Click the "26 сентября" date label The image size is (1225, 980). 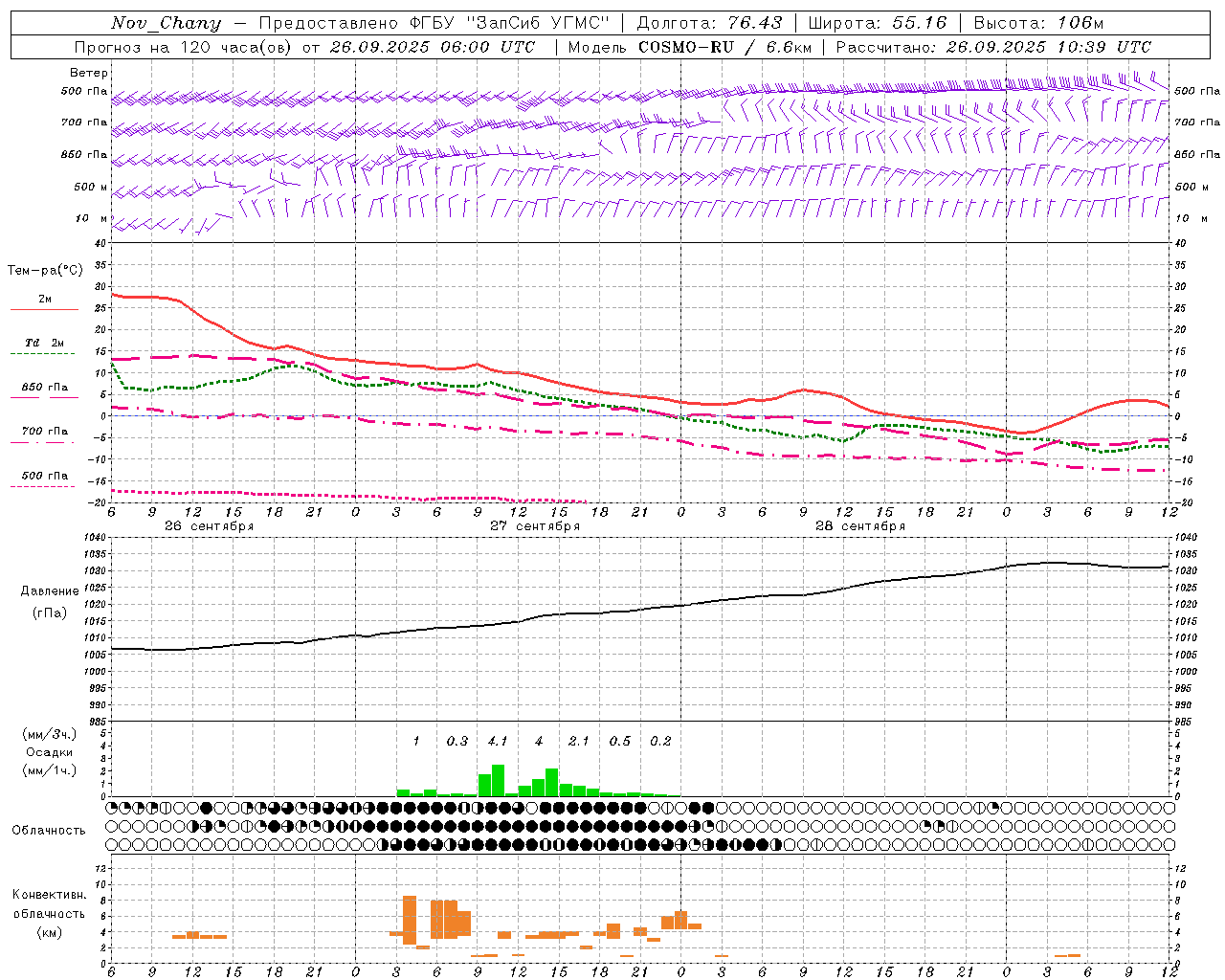(x=210, y=526)
